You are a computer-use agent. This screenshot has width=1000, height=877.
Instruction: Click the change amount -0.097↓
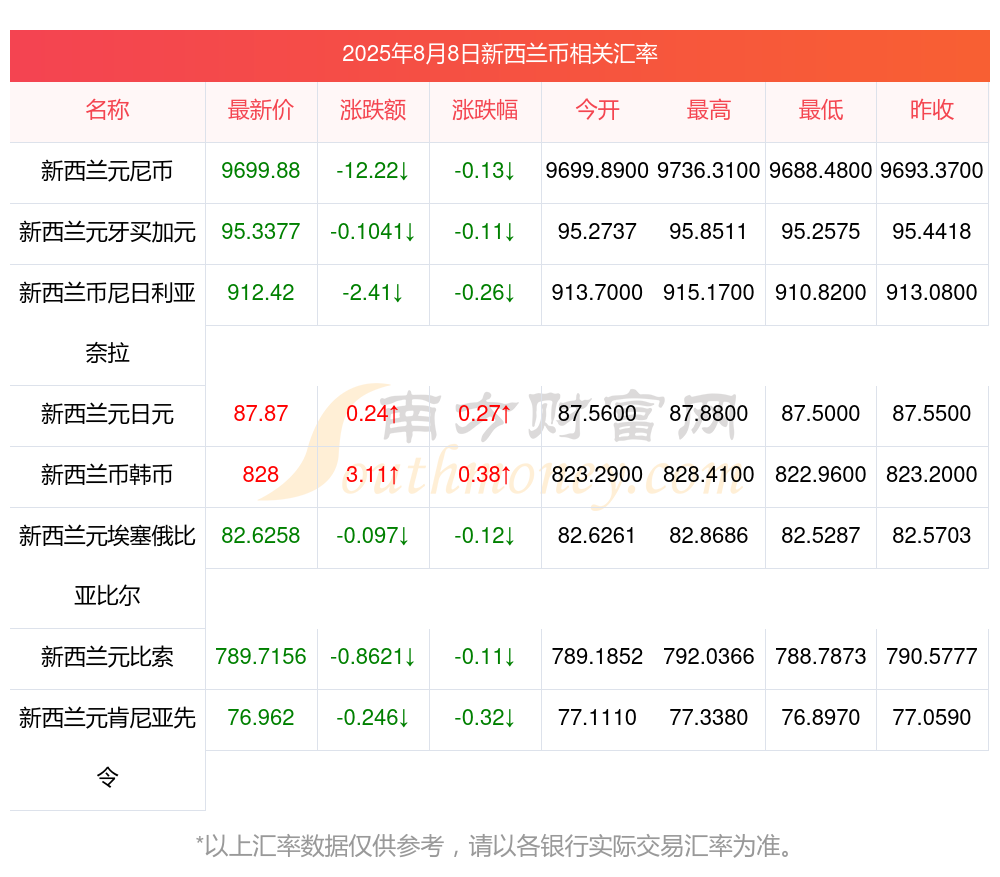[x=372, y=535]
